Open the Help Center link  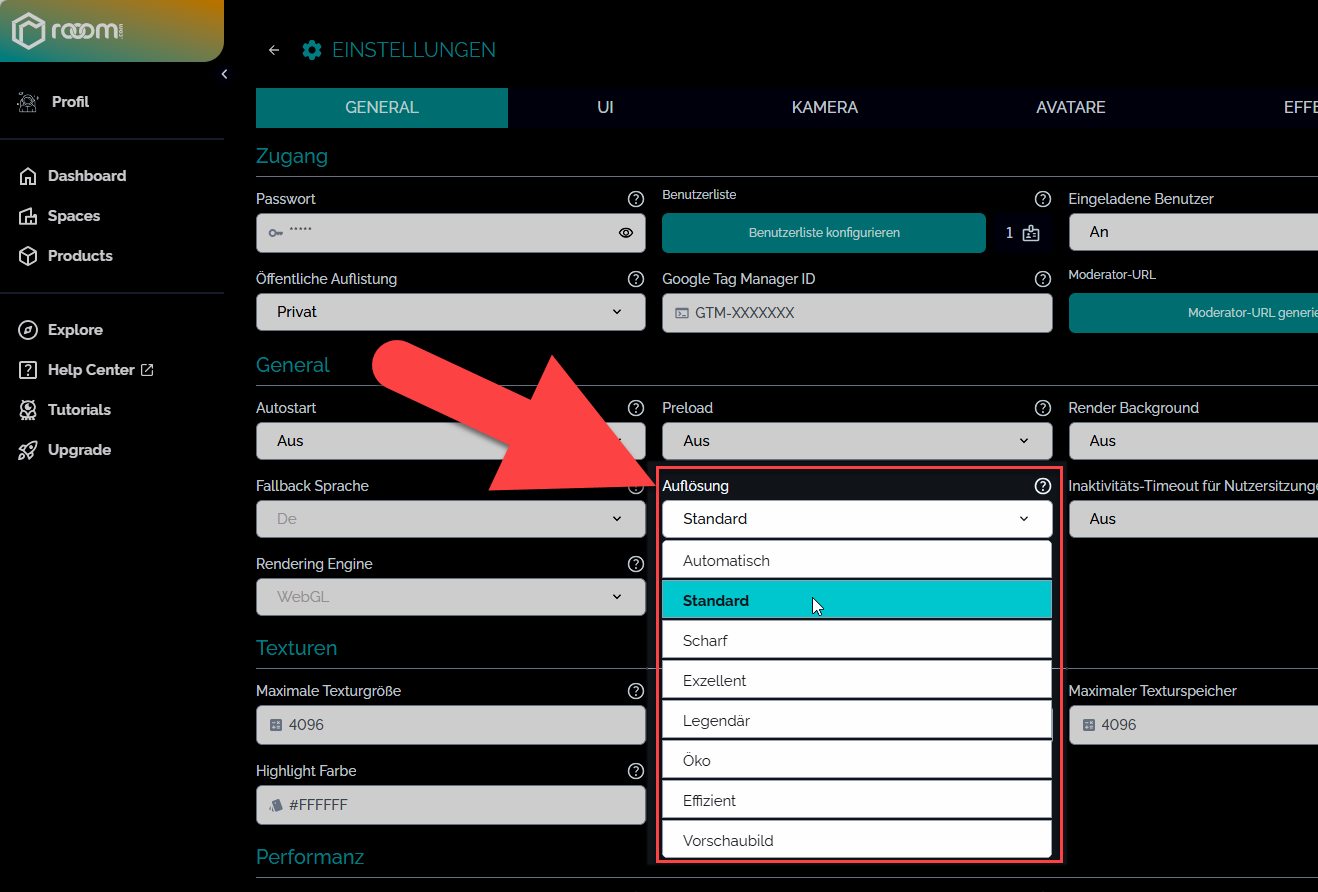pyautogui.click(x=90, y=370)
